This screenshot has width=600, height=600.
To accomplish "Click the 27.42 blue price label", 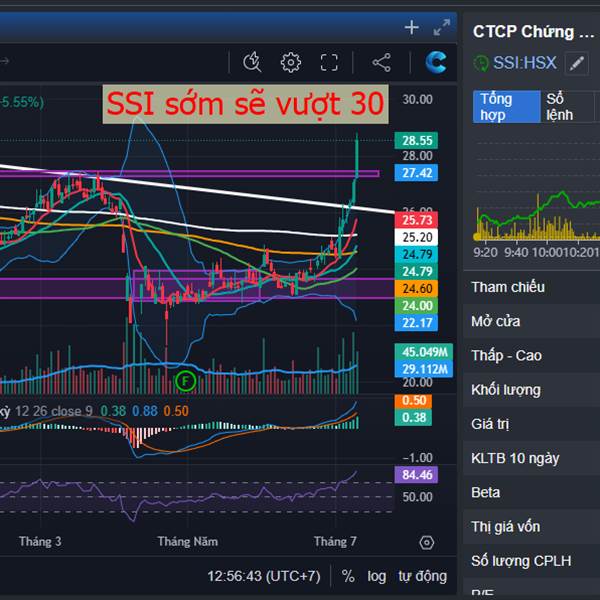I will 416,173.
